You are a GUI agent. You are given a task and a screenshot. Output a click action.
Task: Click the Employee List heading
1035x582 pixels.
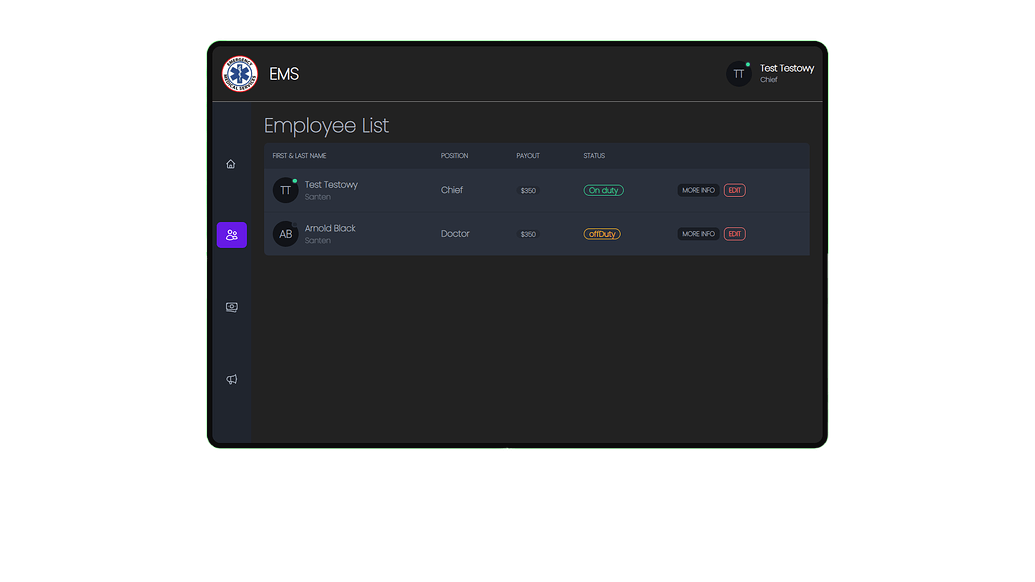[x=327, y=125]
